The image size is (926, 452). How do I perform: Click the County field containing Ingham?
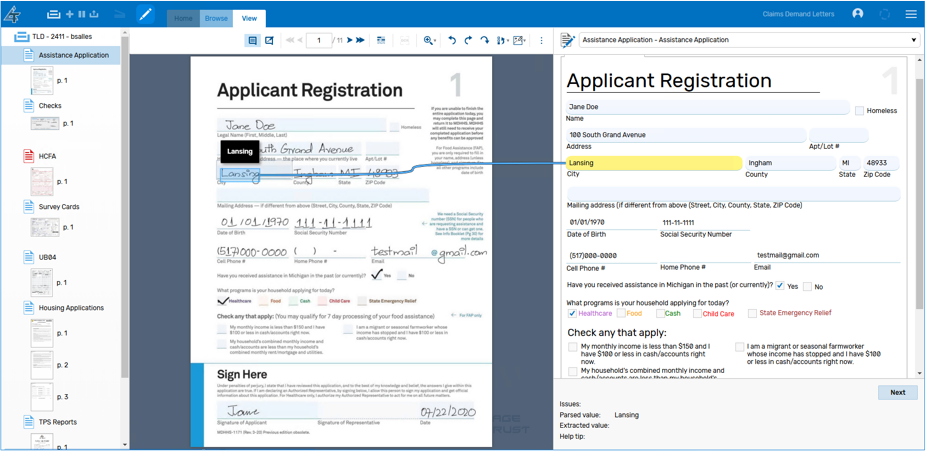788,163
